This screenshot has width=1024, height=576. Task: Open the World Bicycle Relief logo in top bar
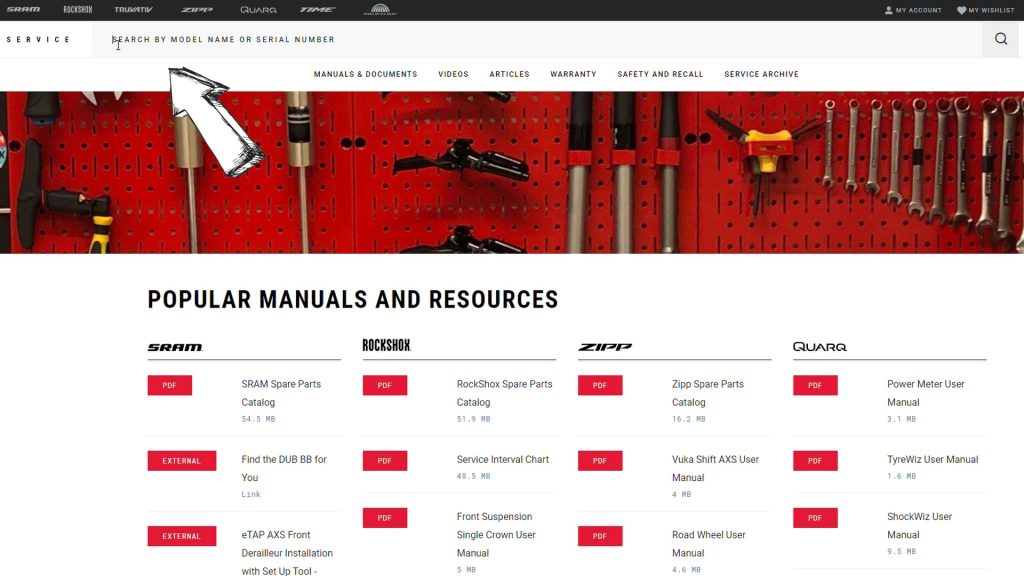380,9
